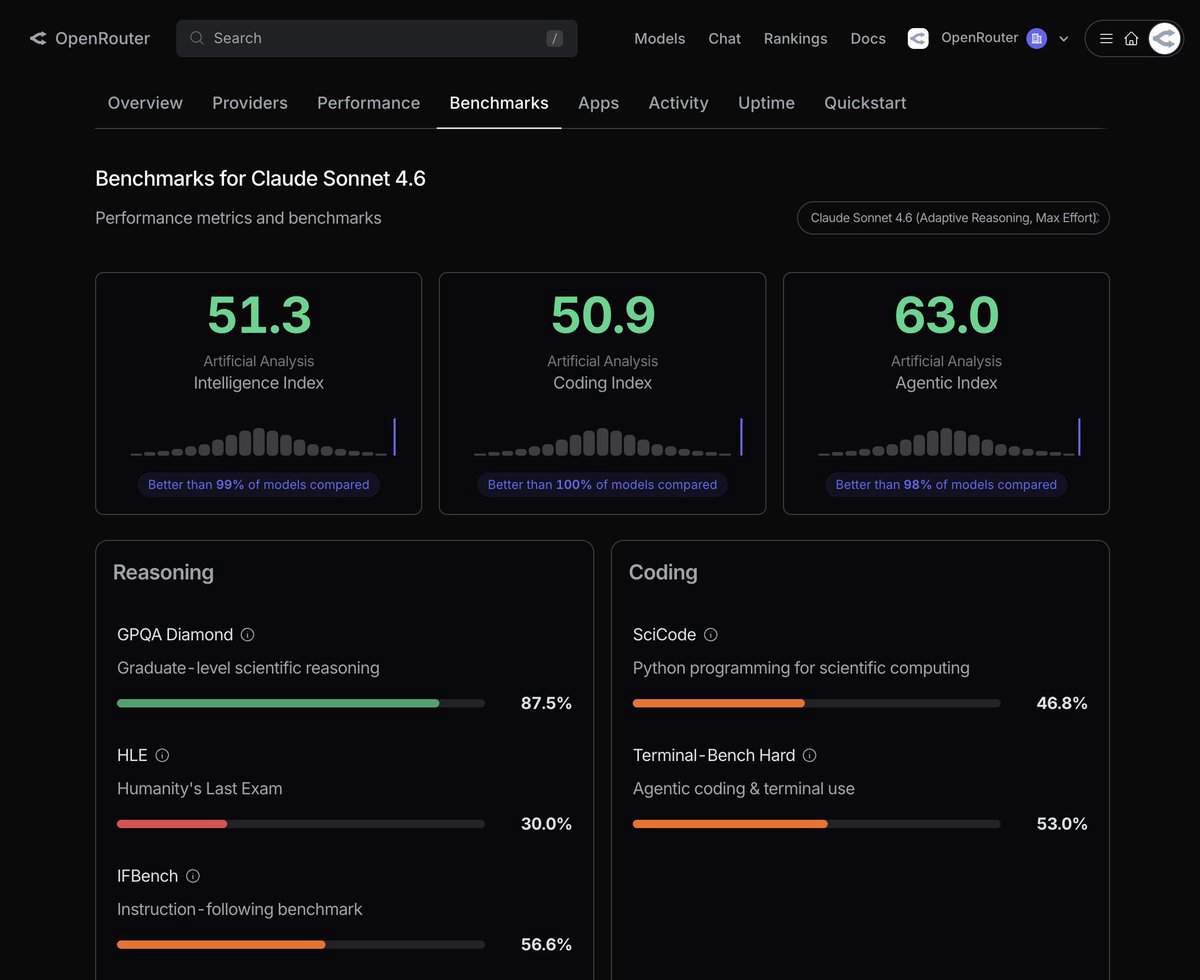Select the Uptime tab
Screen dimensions: 1200x980
tap(766, 103)
